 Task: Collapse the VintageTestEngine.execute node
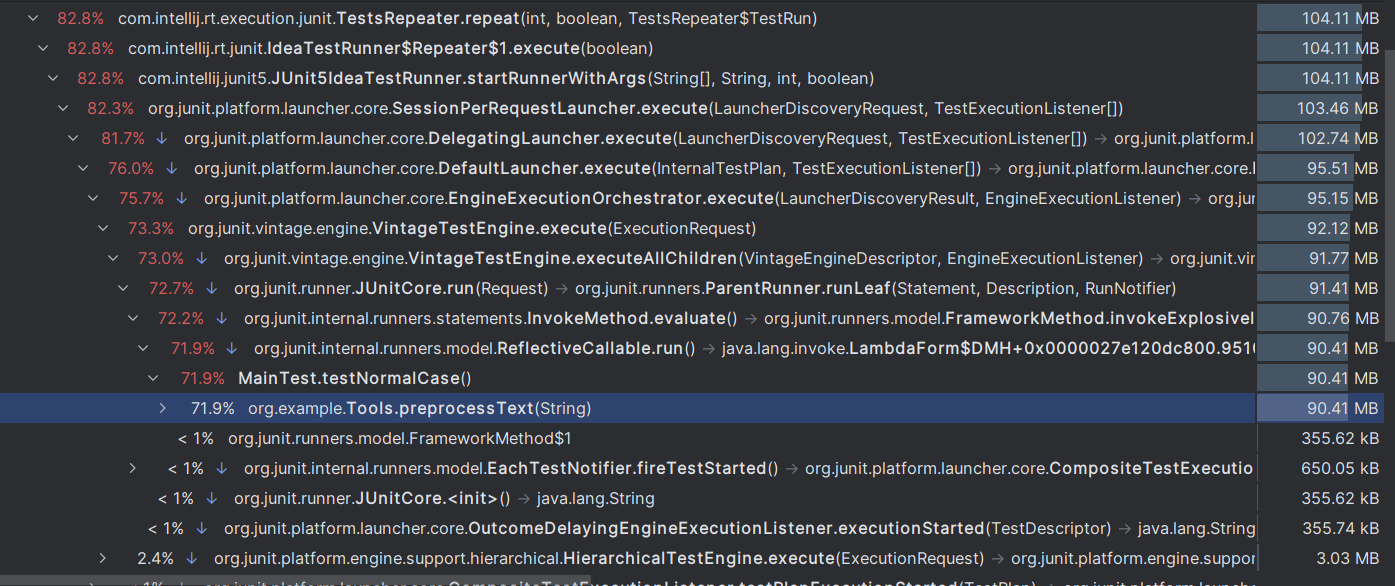tap(103, 228)
